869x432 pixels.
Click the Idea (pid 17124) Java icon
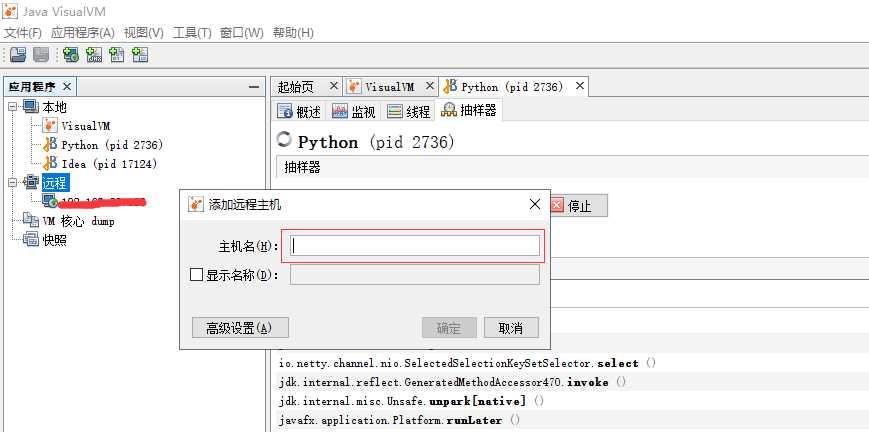pyautogui.click(x=50, y=164)
